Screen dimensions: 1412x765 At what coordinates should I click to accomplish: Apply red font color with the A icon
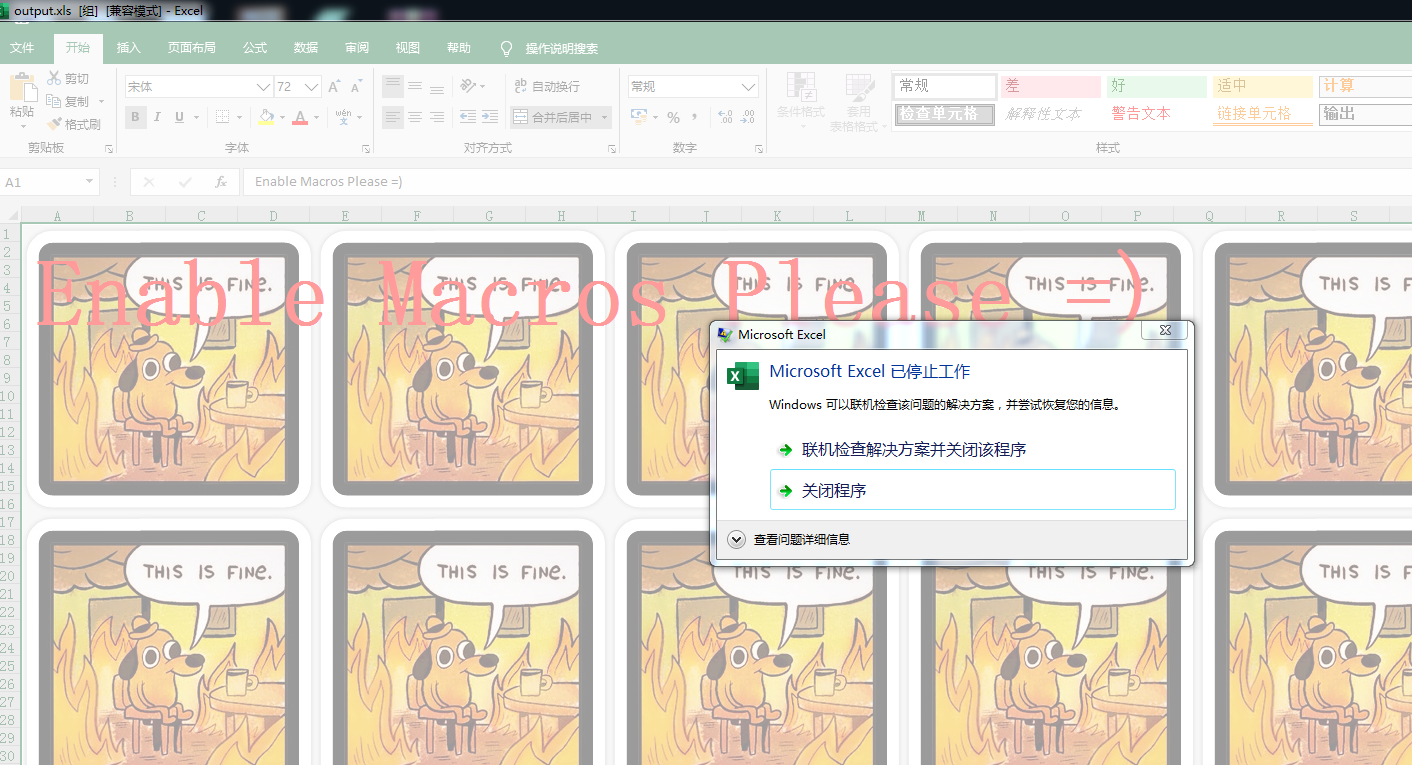[x=300, y=117]
